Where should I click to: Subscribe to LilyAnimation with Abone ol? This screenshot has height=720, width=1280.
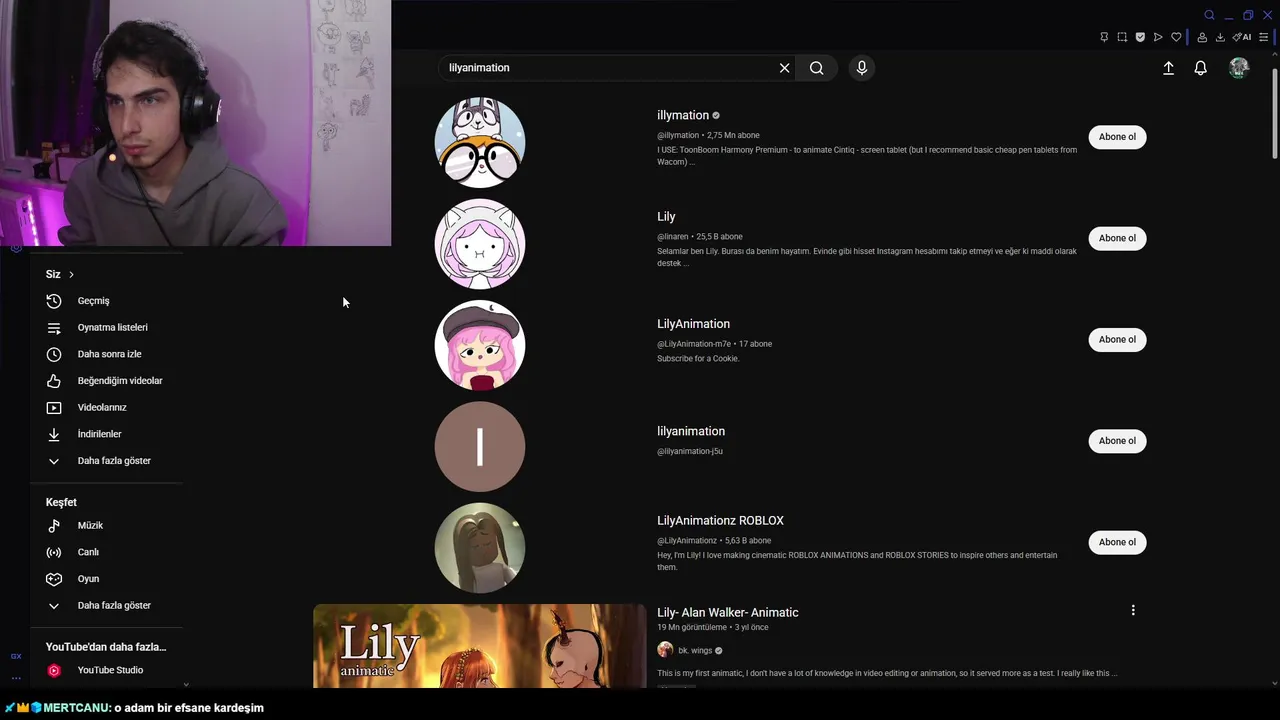tap(1117, 339)
